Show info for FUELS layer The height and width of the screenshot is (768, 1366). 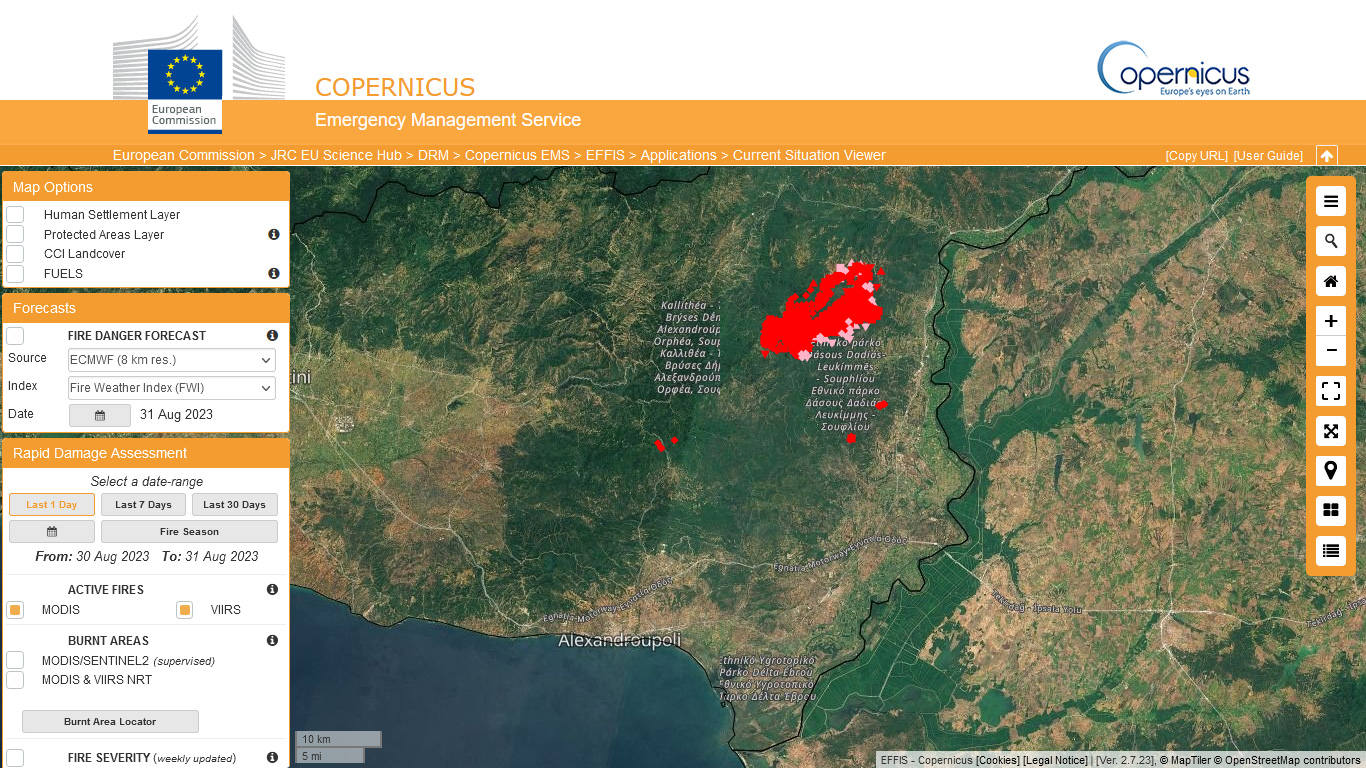coord(273,273)
